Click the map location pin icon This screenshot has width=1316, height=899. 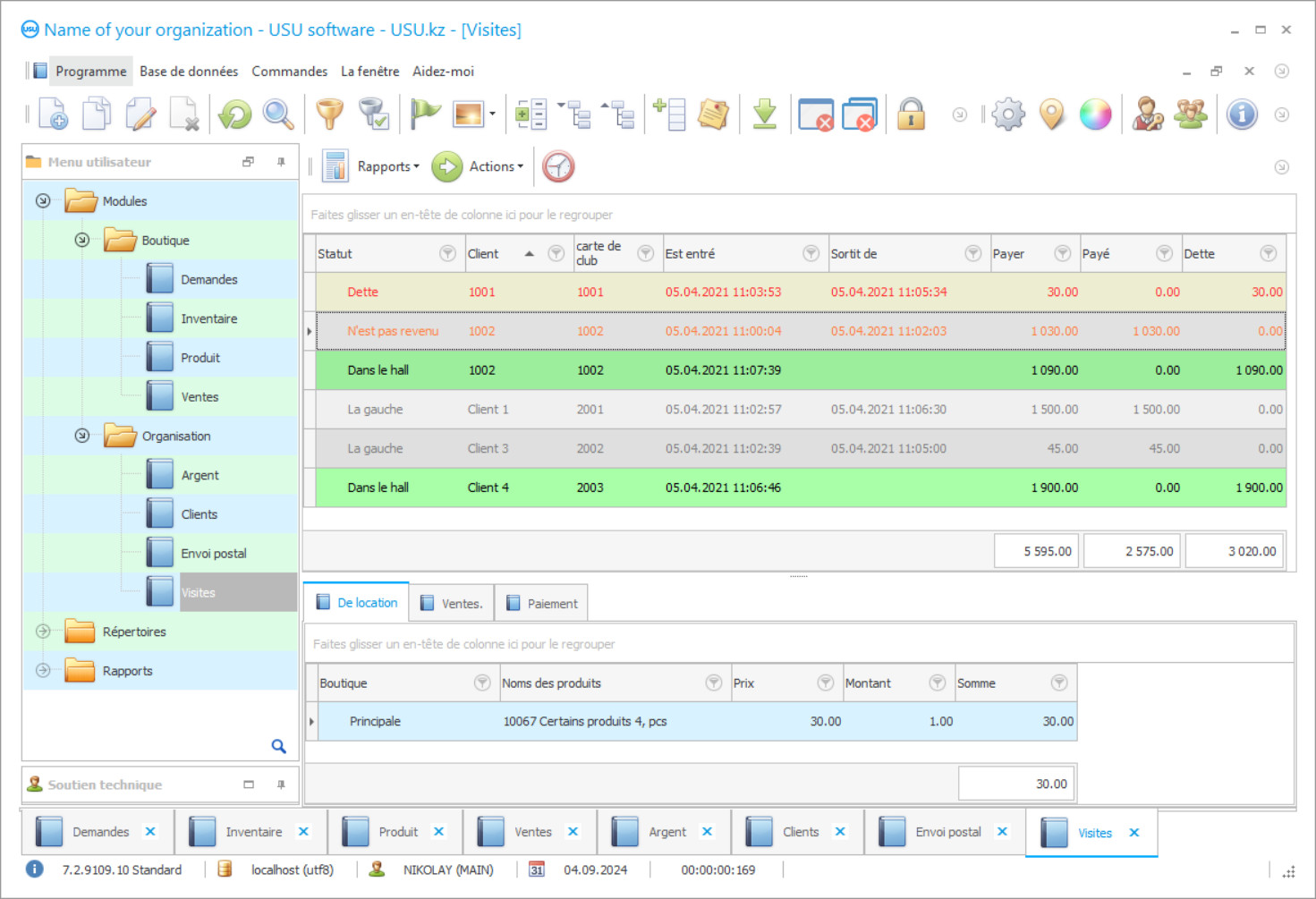click(x=1052, y=114)
